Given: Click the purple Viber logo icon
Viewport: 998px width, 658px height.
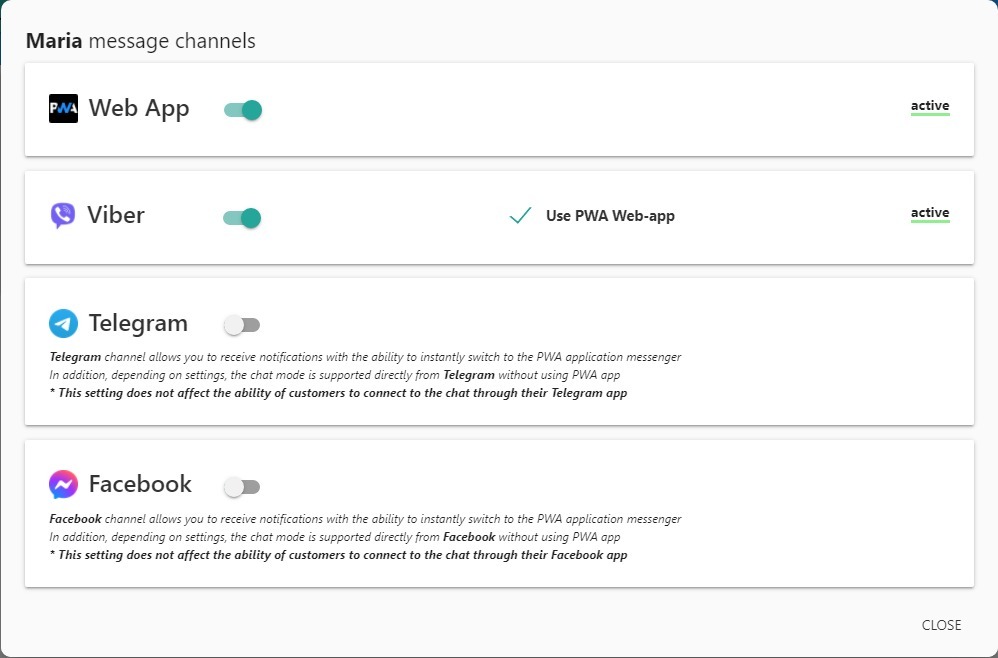Looking at the screenshot, I should 63,216.
